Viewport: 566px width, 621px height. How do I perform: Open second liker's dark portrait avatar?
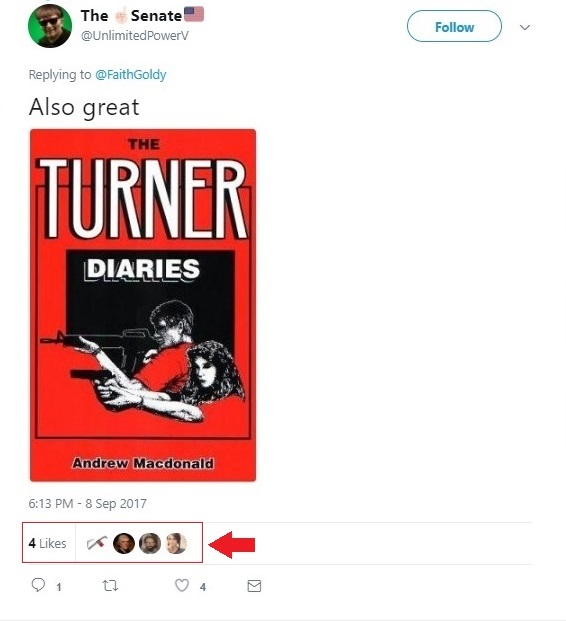pyautogui.click(x=124, y=543)
